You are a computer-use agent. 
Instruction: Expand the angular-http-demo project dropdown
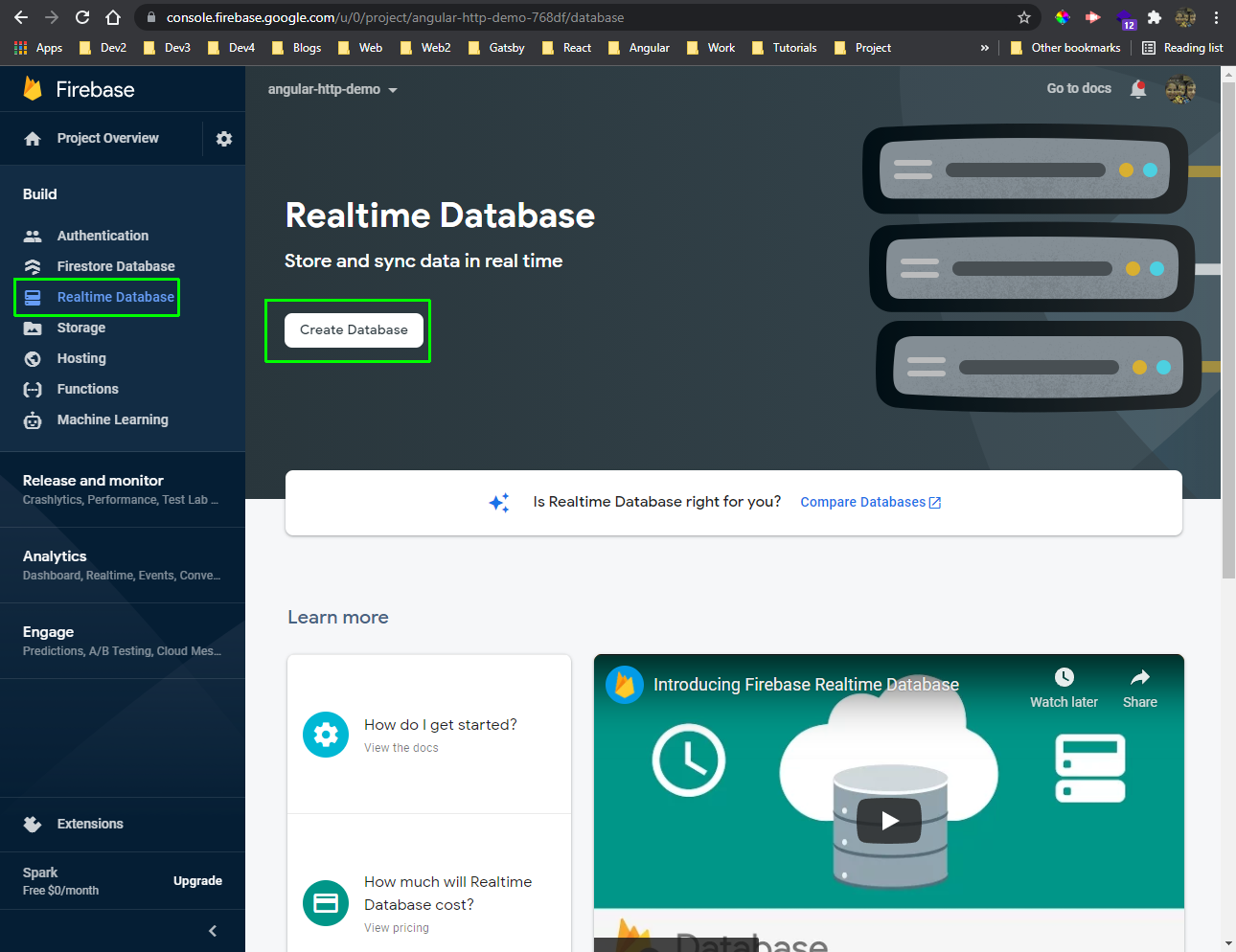[x=332, y=89]
